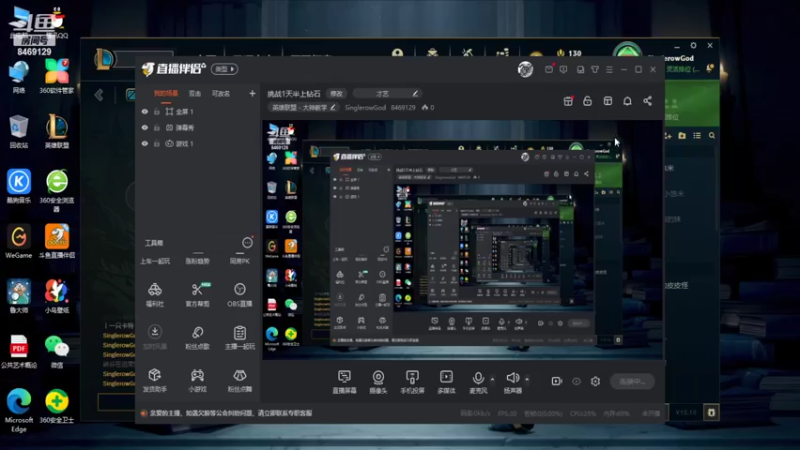Click the grey start-live button at bottom right
800x450 pixels.
632,381
